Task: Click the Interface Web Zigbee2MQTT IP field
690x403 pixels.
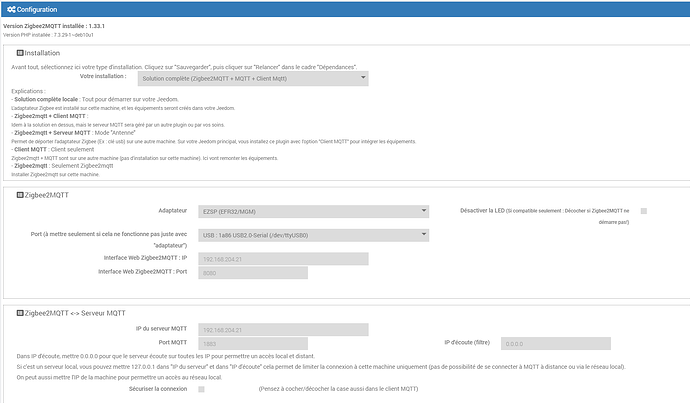Action: pyautogui.click(x=283, y=259)
